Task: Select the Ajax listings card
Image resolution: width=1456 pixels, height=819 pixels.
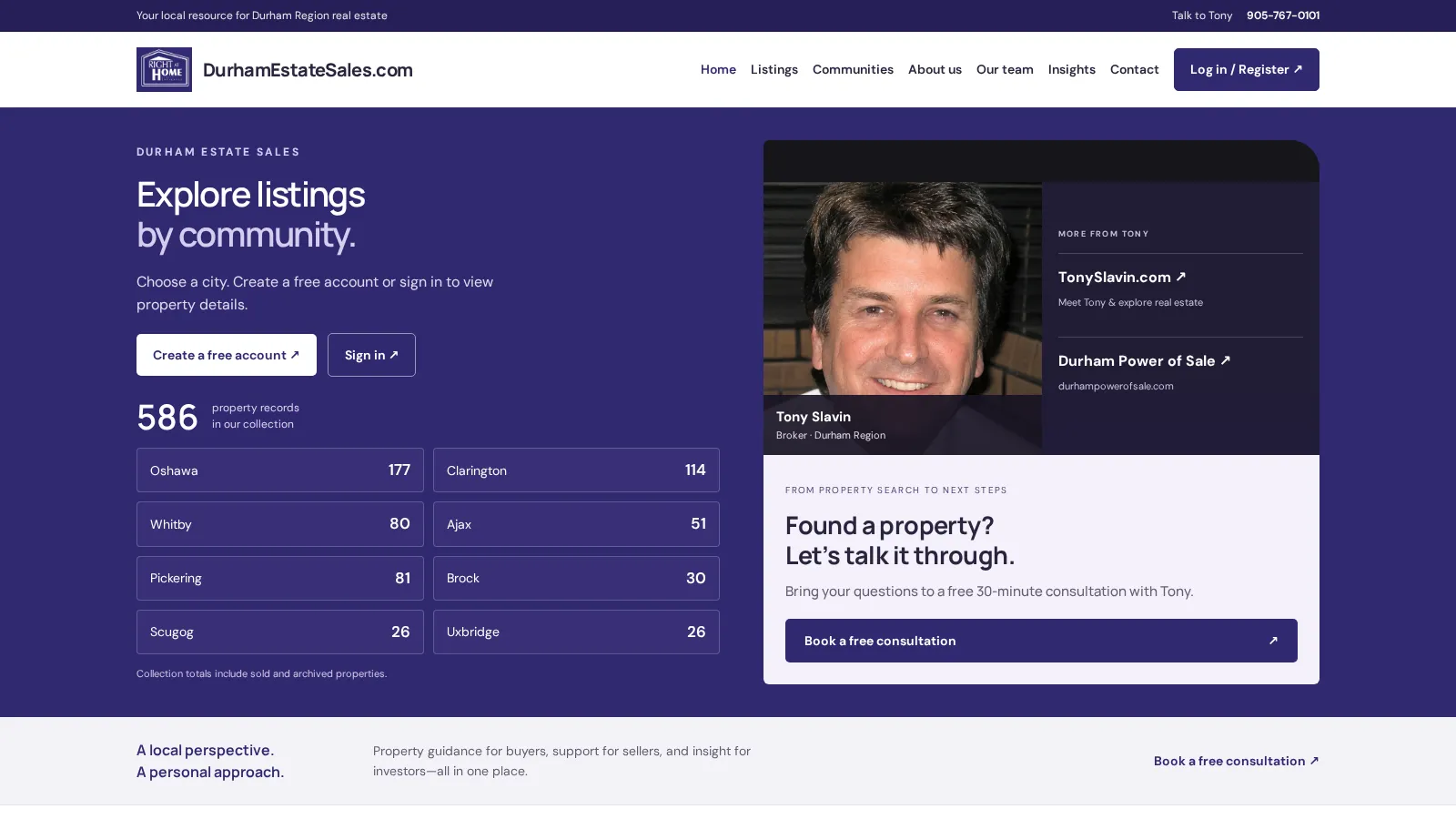Action: coord(576,524)
